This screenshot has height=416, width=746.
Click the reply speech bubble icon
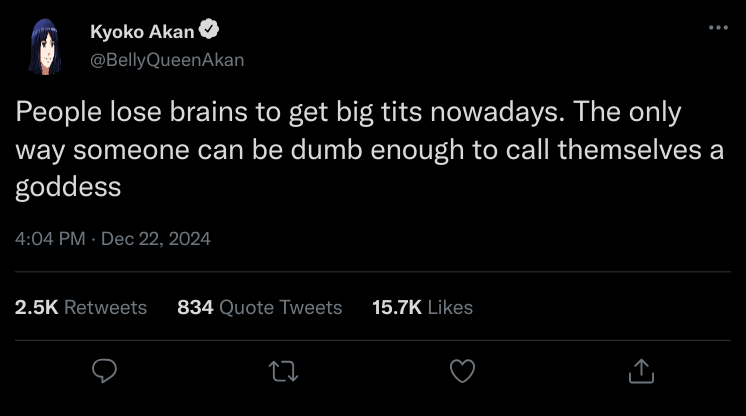coord(106,371)
